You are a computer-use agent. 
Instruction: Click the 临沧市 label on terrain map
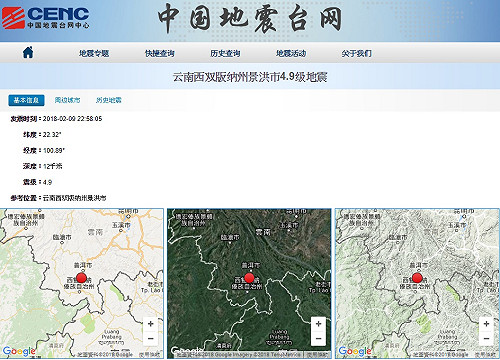398,237
